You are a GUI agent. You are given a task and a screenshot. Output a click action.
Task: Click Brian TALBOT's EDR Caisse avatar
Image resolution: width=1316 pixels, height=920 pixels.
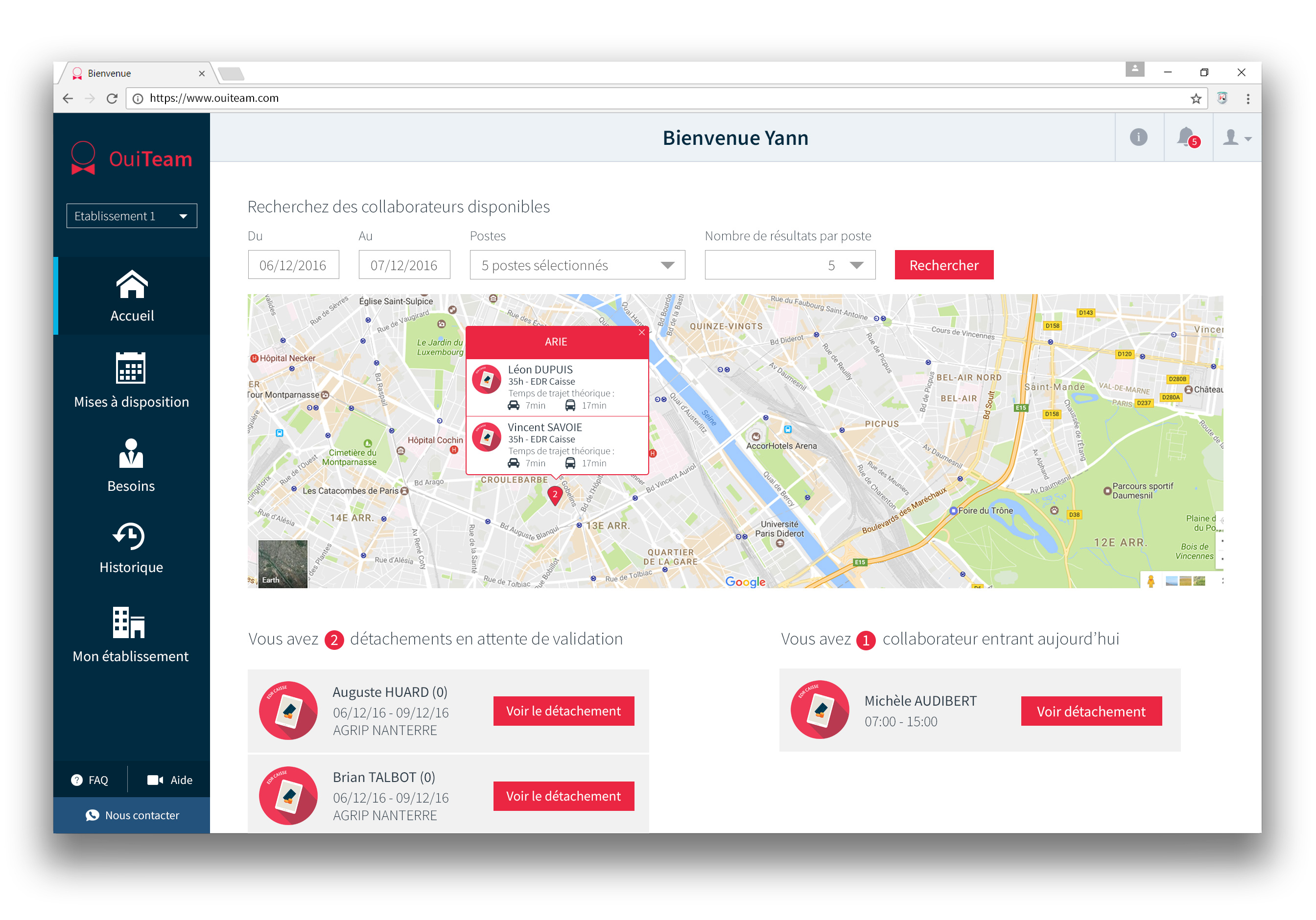[288, 796]
